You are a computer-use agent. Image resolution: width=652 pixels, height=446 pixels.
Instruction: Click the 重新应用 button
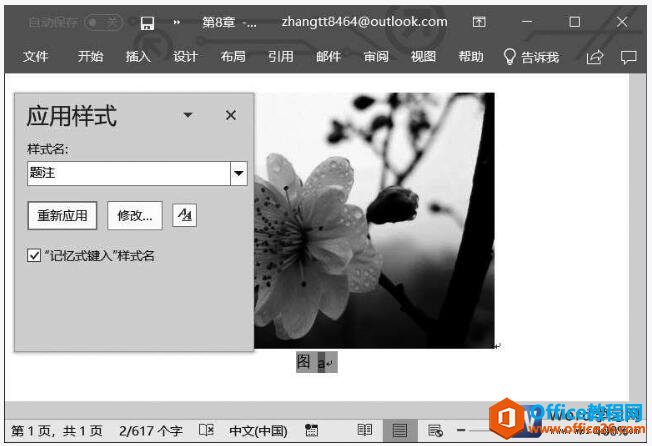62,215
